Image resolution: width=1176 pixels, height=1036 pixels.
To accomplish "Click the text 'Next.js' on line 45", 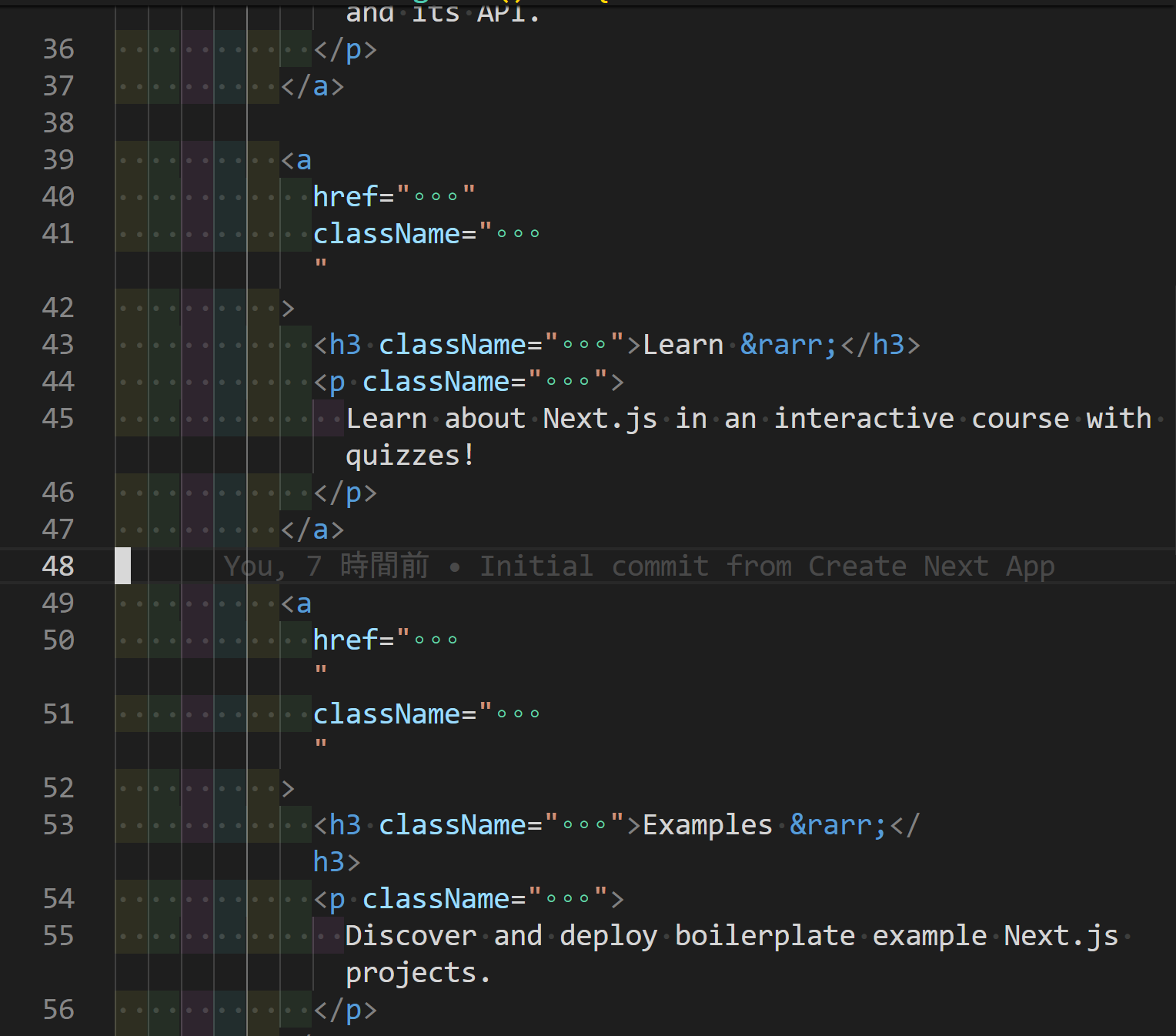I will (600, 419).
